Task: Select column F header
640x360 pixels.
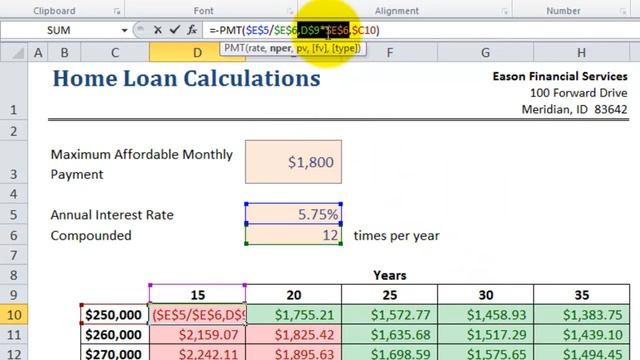Action: 389,53
